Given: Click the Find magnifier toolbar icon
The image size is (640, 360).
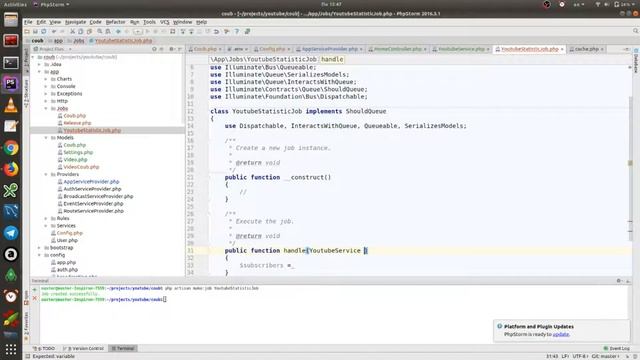Looking at the screenshot, I should coord(100,31).
